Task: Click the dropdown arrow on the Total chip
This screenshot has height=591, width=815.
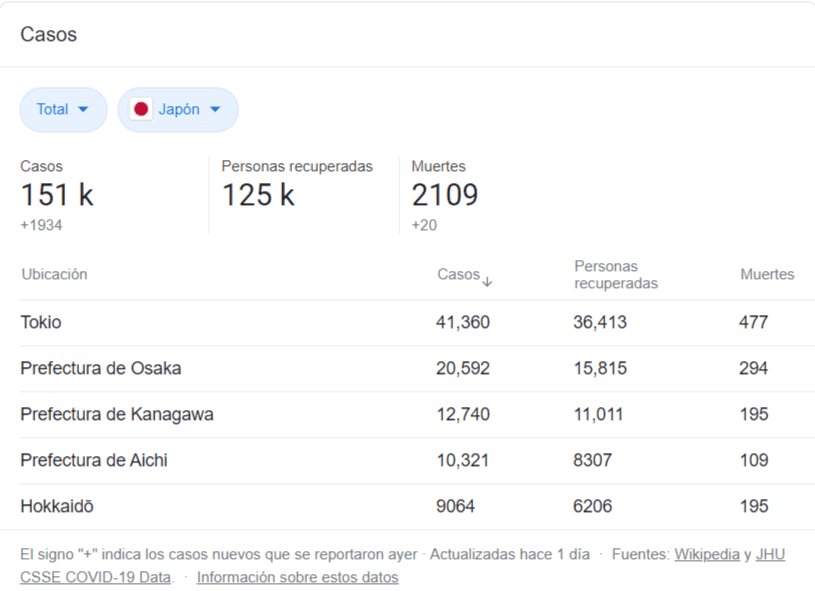Action: tap(85, 110)
